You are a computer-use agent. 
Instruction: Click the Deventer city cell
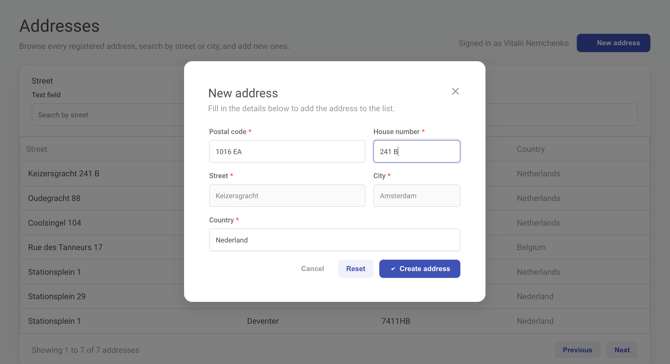(x=263, y=321)
